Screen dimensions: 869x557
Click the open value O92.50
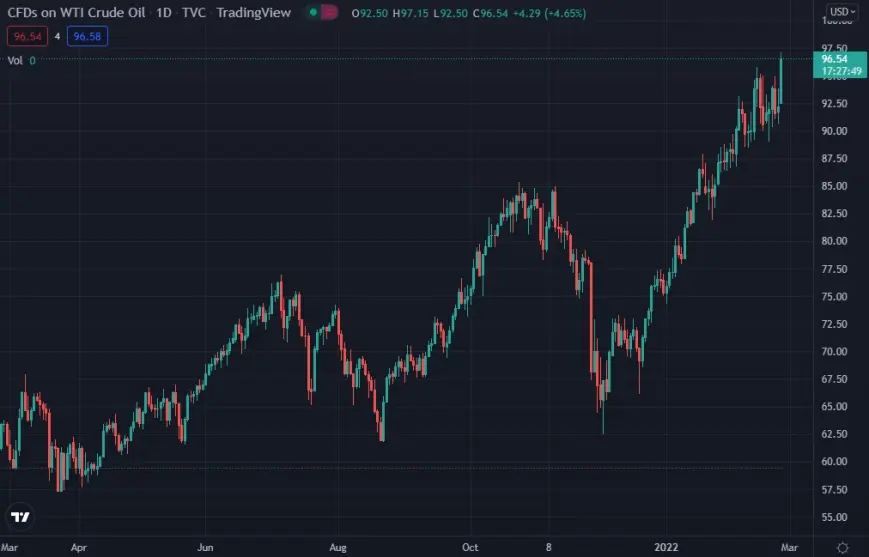370,13
